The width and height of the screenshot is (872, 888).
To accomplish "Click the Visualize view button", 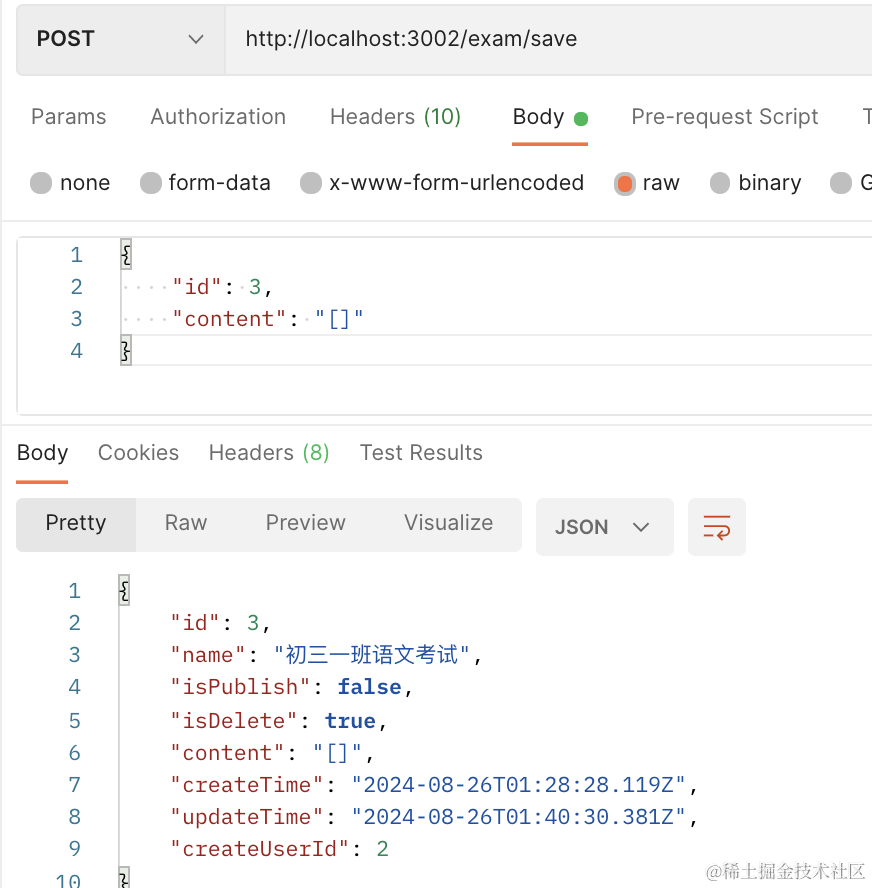I will point(448,523).
